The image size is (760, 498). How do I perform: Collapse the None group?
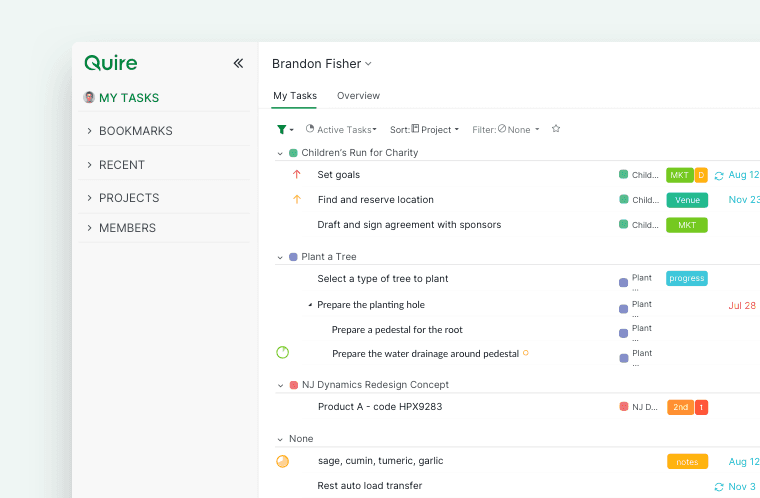pos(280,439)
